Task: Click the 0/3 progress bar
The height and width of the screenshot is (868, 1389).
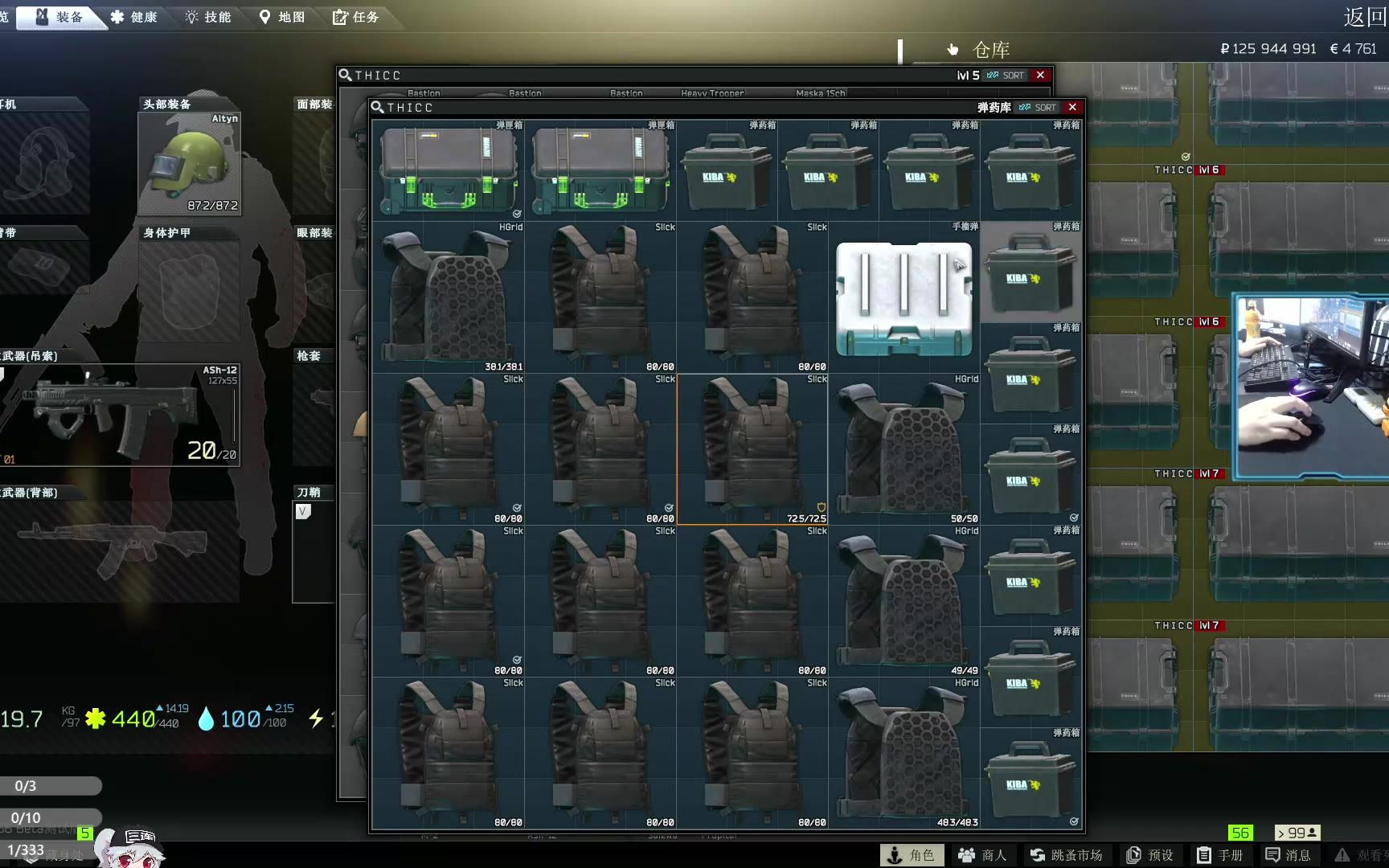Action: [51, 786]
